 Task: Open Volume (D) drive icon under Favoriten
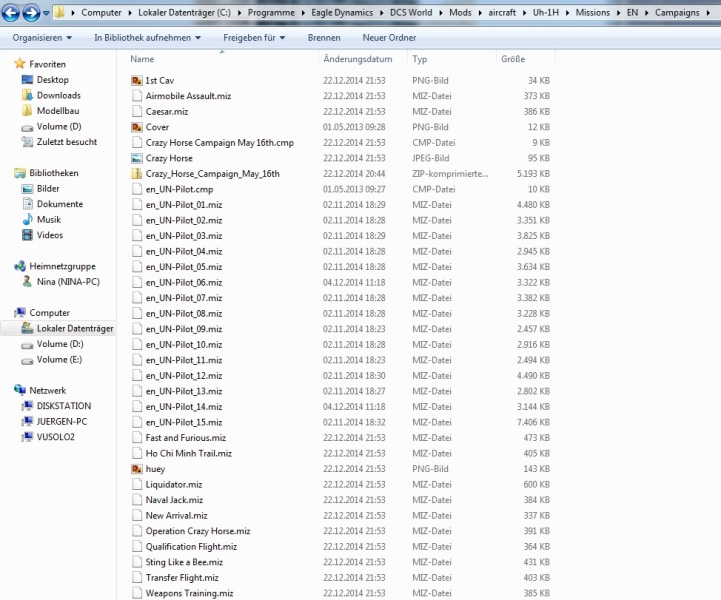[x=27, y=127]
